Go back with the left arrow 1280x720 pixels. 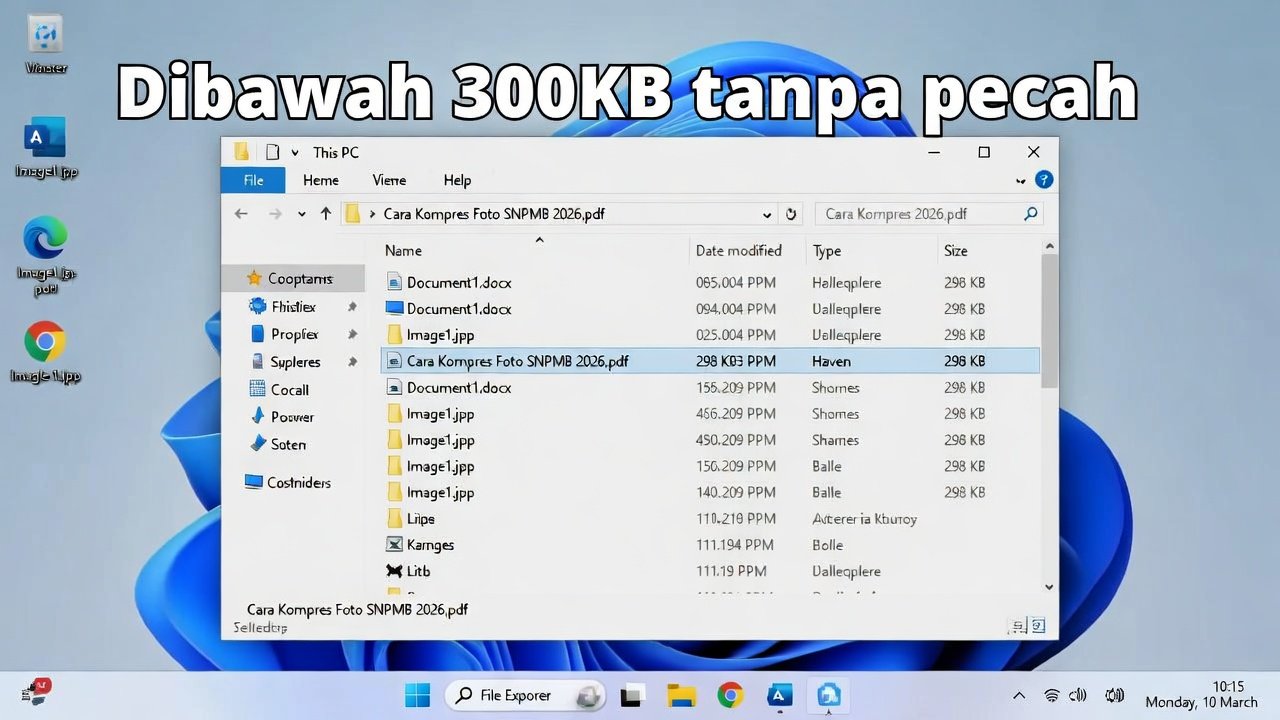pyautogui.click(x=241, y=213)
